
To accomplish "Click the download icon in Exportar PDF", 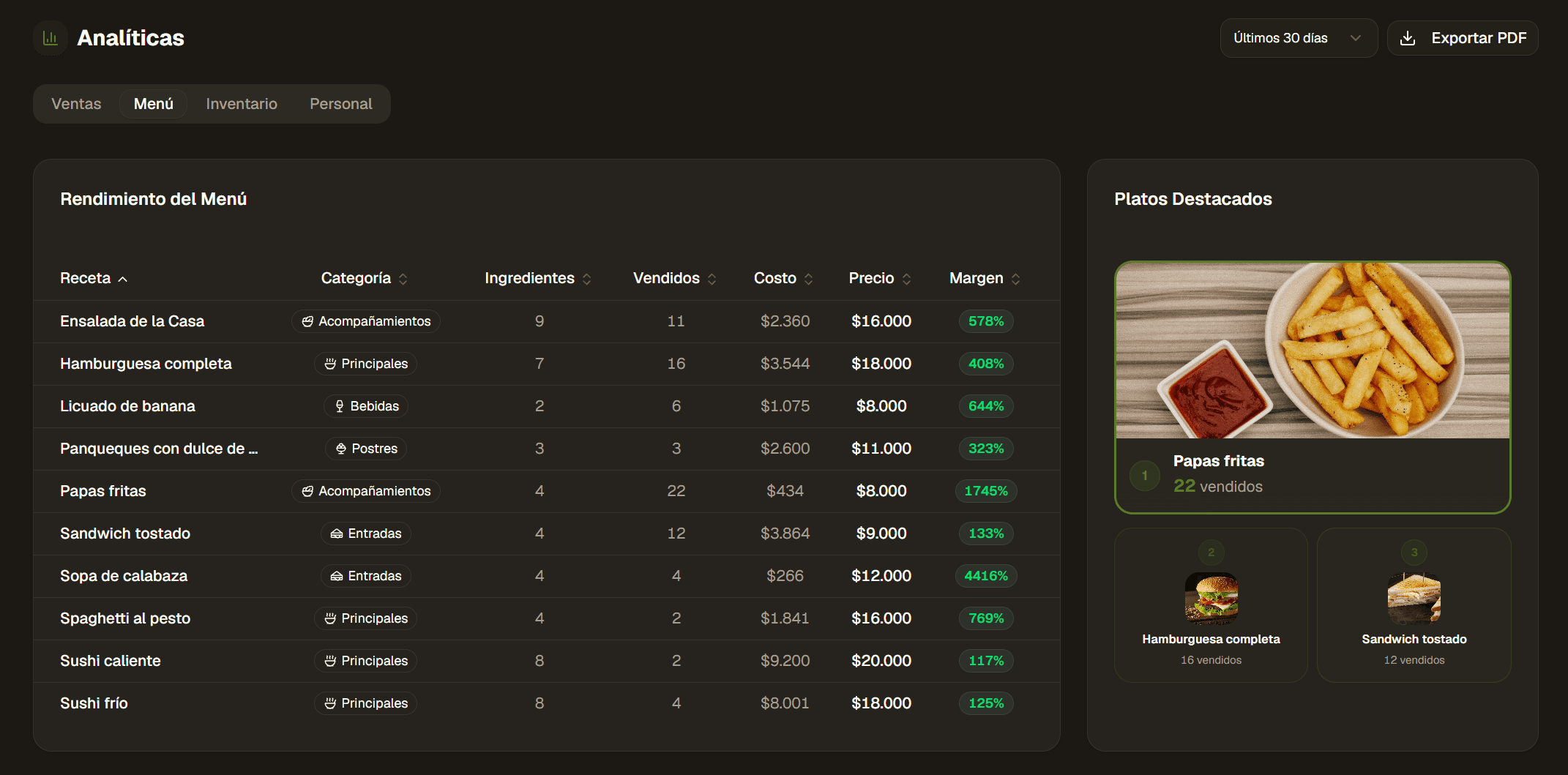I will (x=1407, y=38).
